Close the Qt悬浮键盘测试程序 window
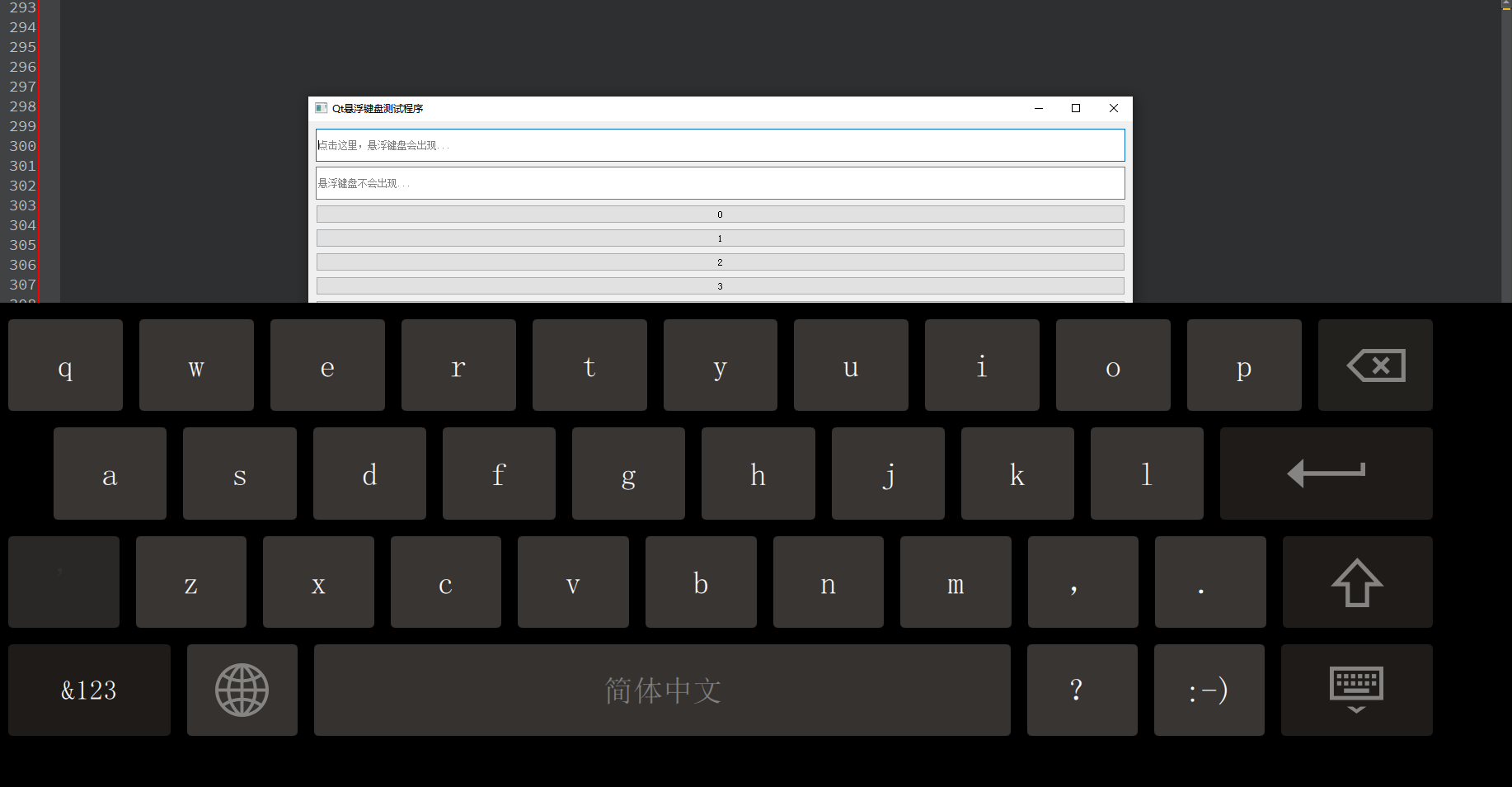This screenshot has width=1512, height=787. pyautogui.click(x=1114, y=108)
